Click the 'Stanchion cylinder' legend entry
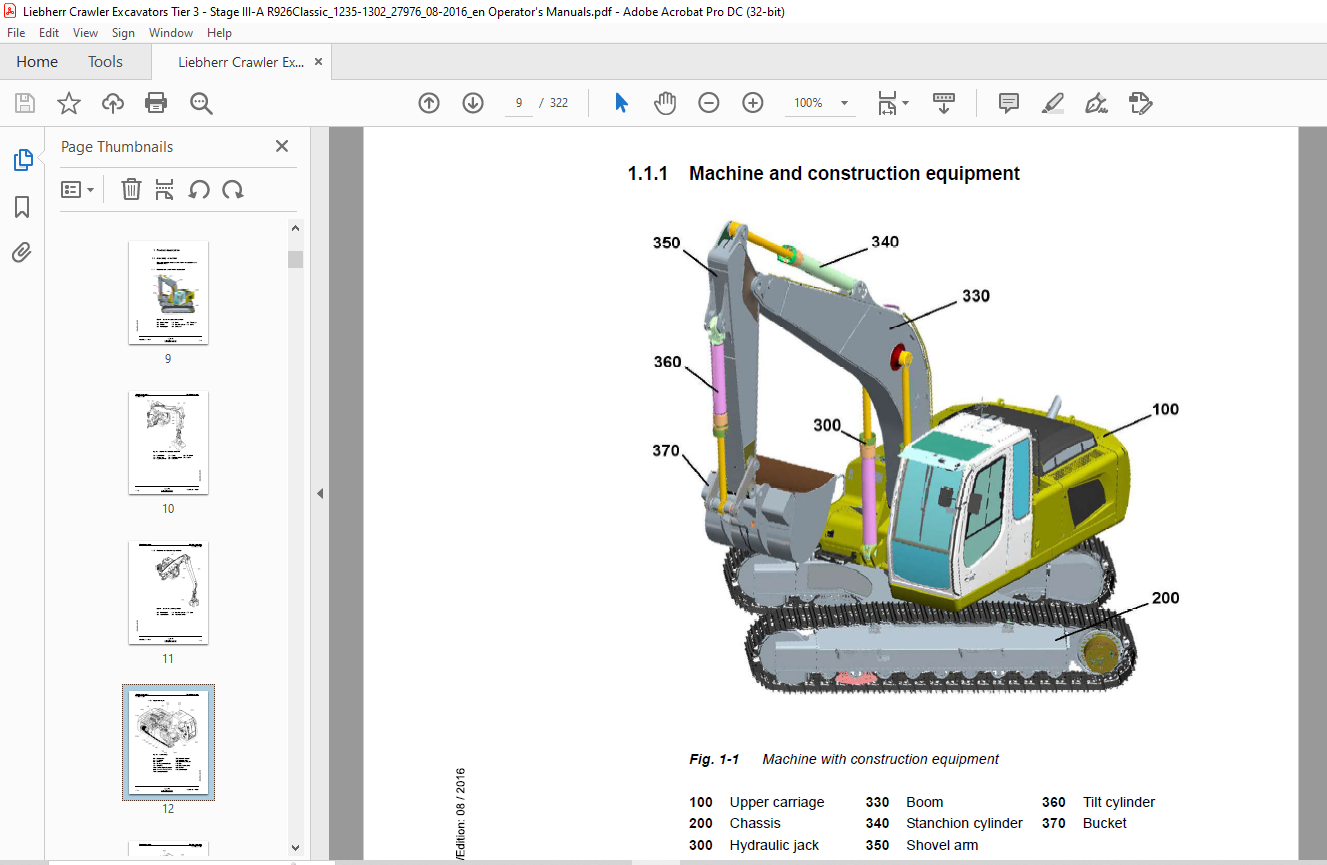 tap(964, 823)
